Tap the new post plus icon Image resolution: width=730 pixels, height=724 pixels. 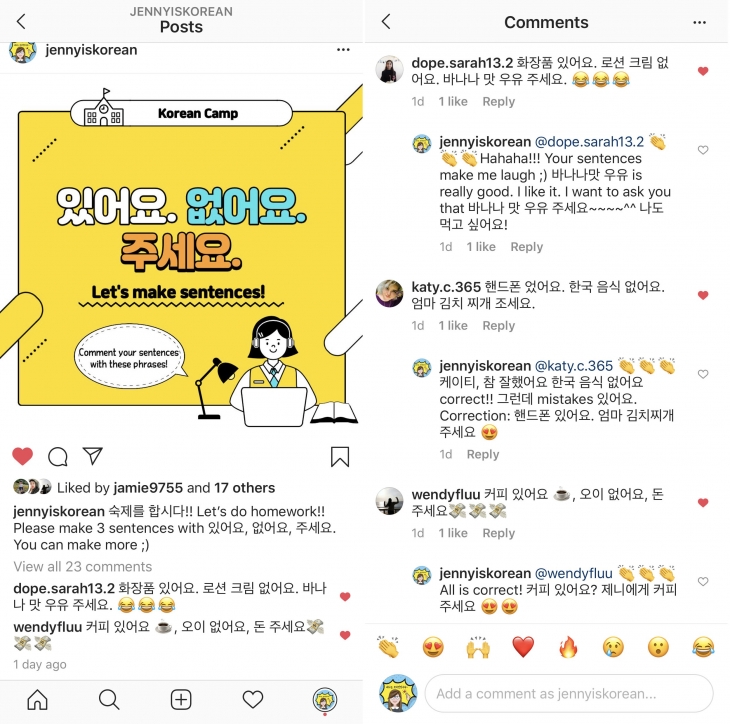(x=181, y=699)
